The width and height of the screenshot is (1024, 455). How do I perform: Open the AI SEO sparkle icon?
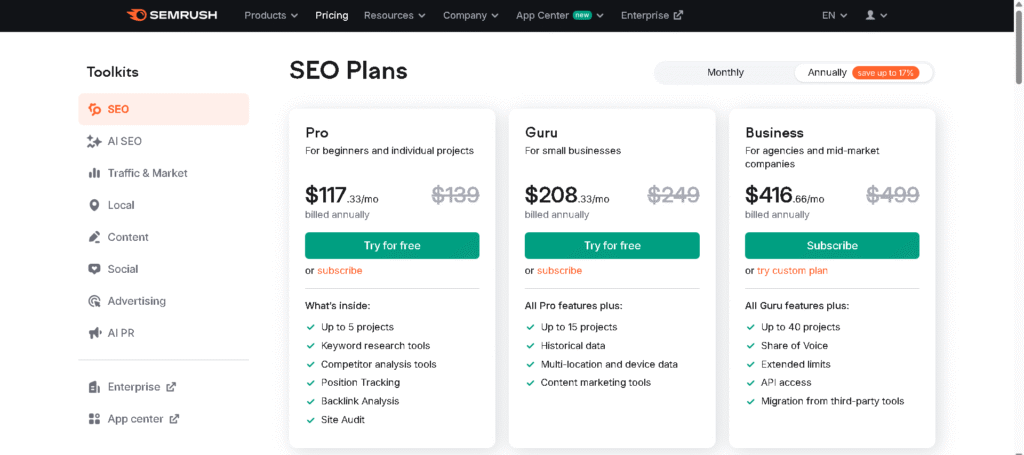(94, 141)
